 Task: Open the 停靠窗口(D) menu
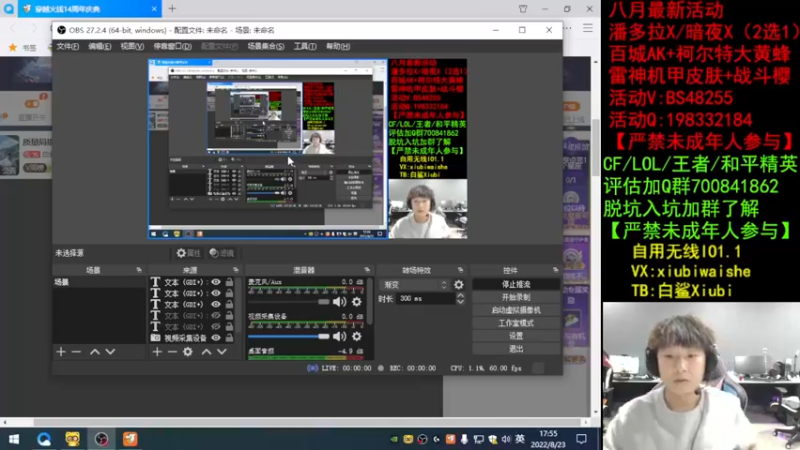point(172,46)
